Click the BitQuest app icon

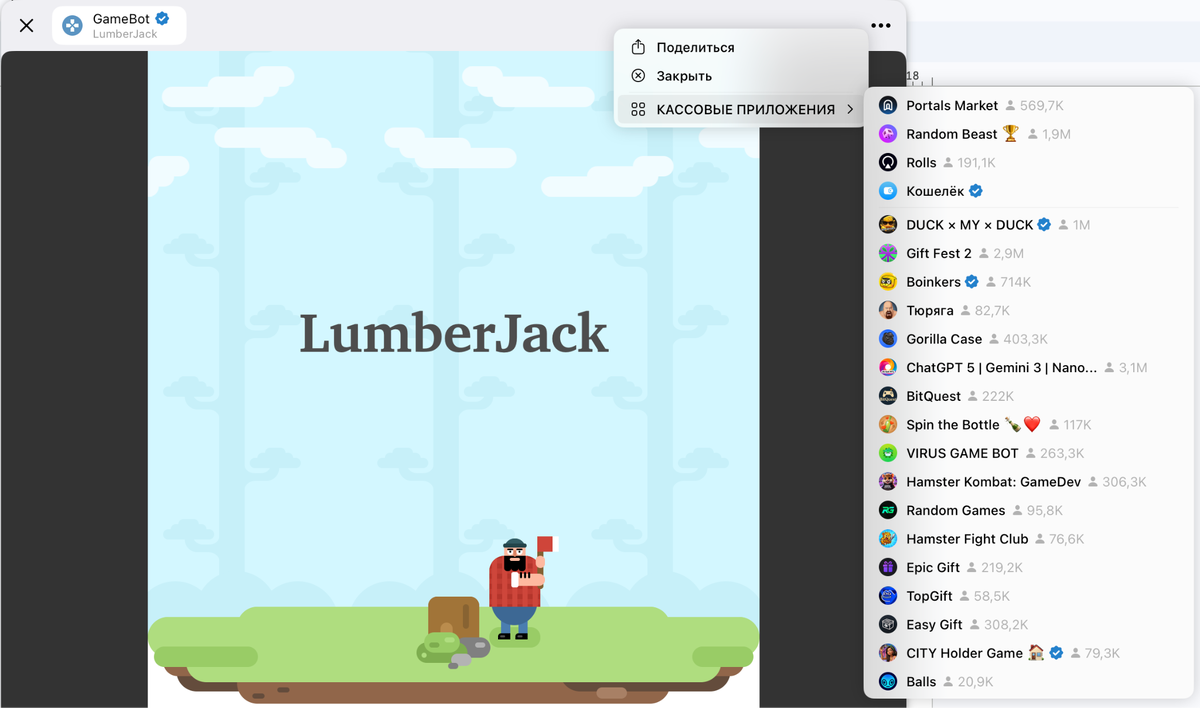pyautogui.click(x=888, y=396)
